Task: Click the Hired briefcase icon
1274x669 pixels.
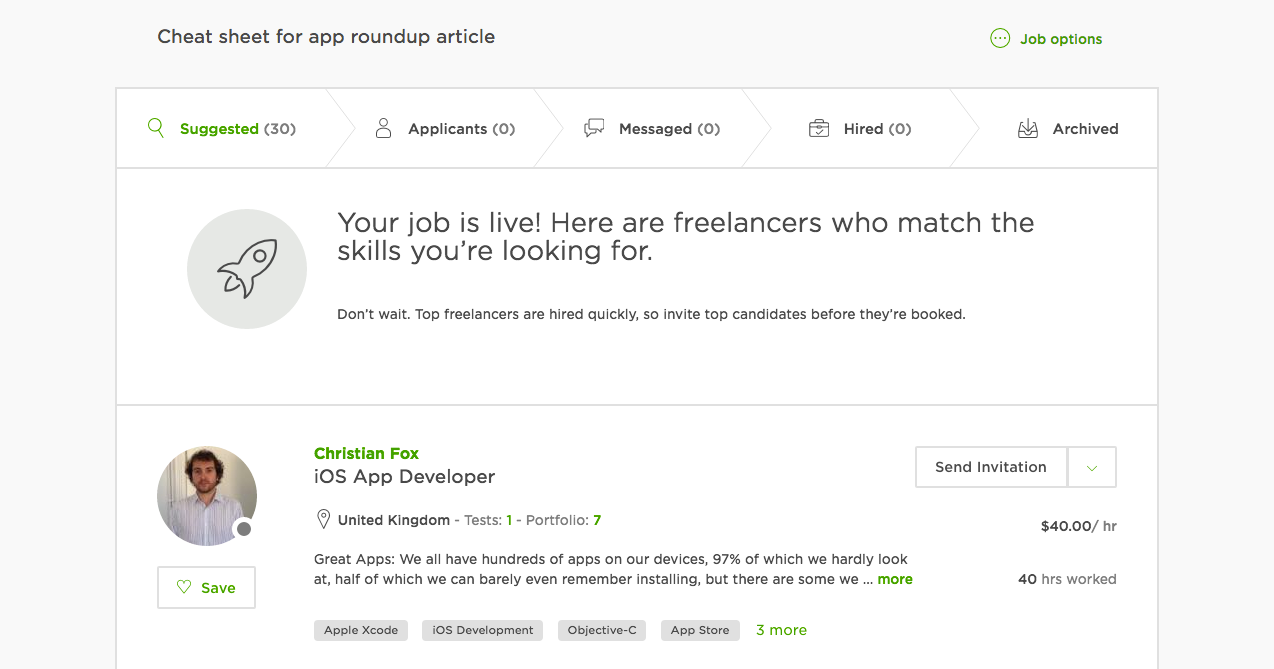Action: coord(819,128)
